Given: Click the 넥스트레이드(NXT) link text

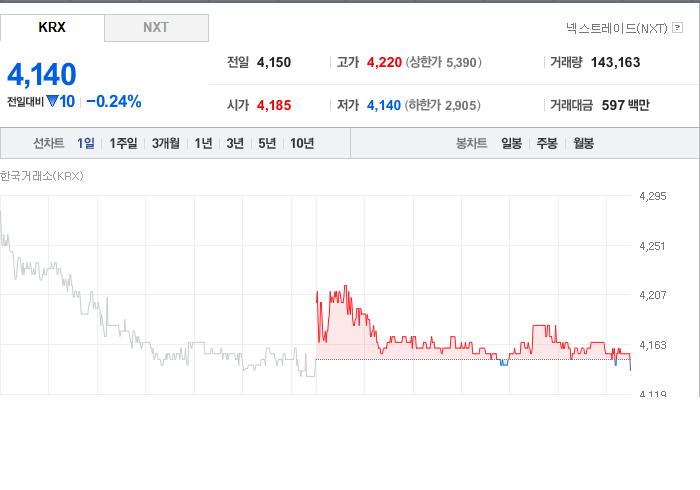Looking at the screenshot, I should (617, 28).
